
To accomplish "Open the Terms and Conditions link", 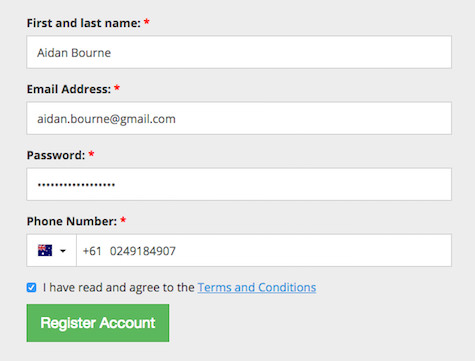I will 257,287.
